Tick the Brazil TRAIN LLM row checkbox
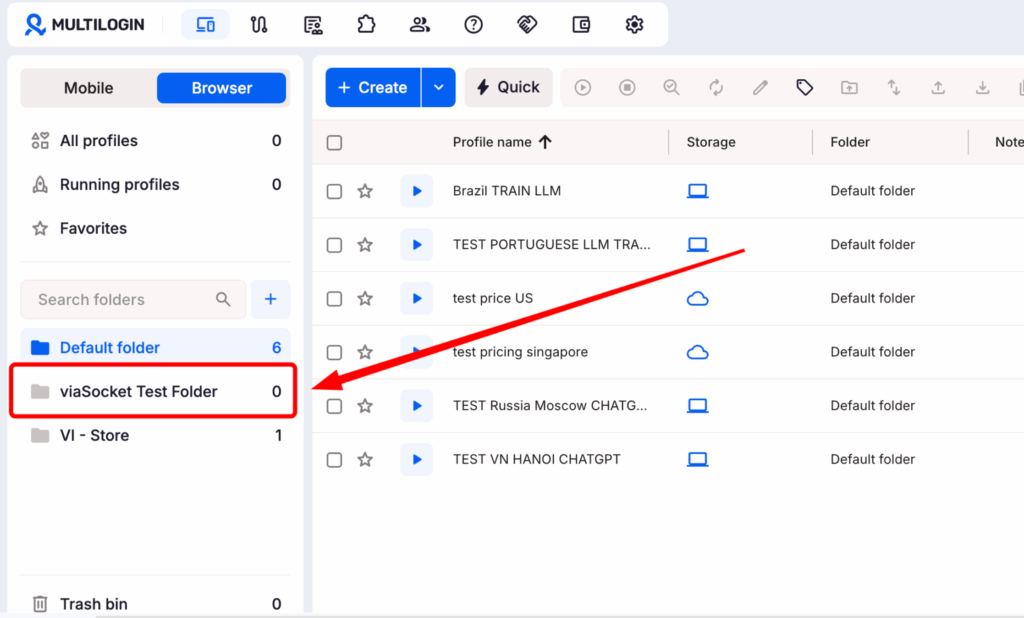Screen dimensions: 1024x618 pos(334,191)
